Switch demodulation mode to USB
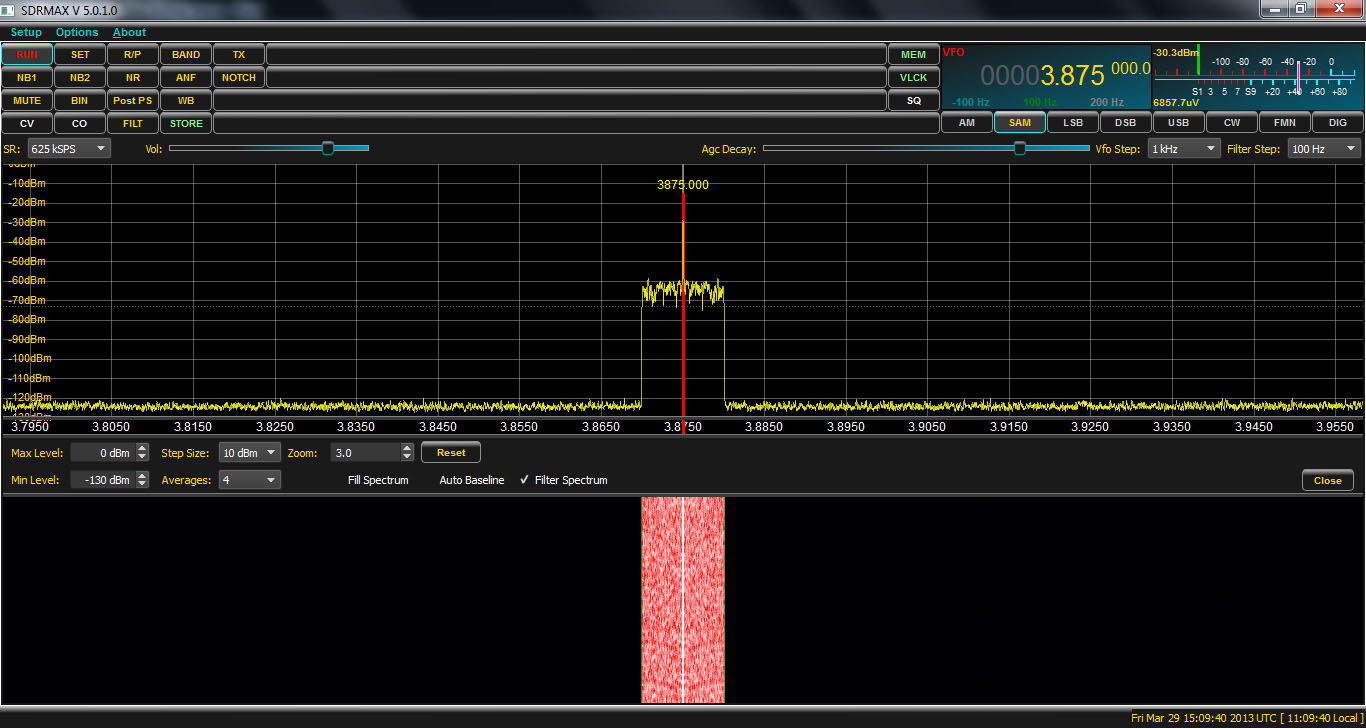The height and width of the screenshot is (728, 1366). (x=1178, y=122)
